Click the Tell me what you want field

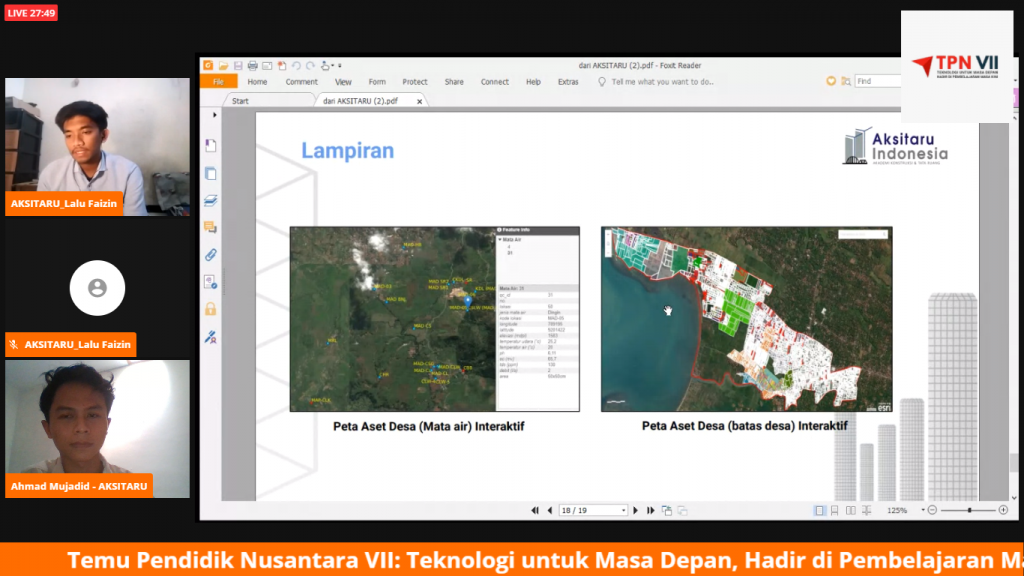[x=656, y=82]
